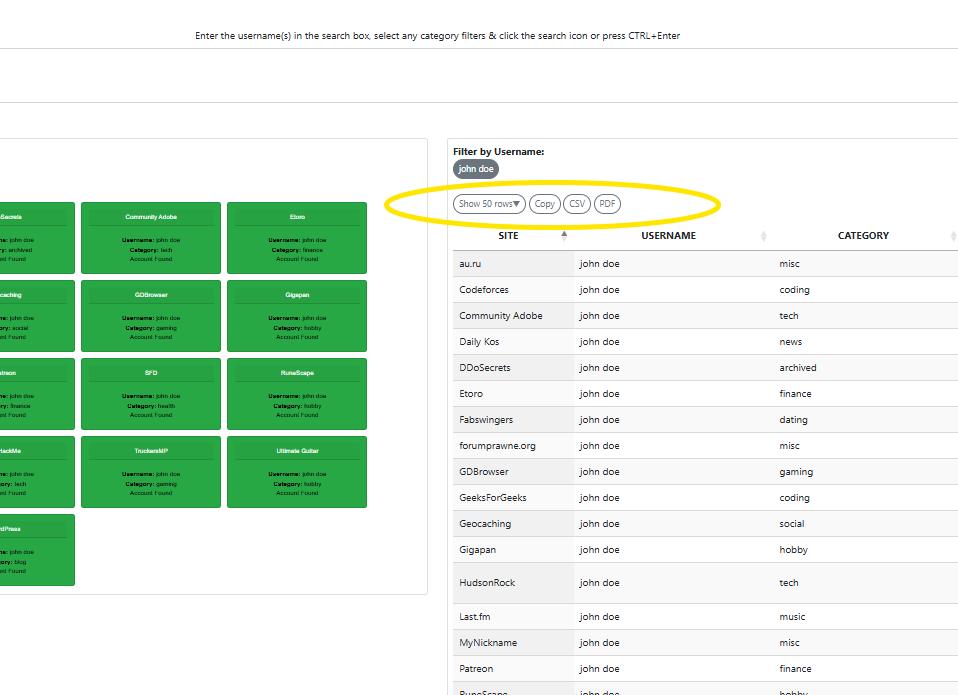
Task: Click the SITE column sort arrow
Action: click(564, 236)
